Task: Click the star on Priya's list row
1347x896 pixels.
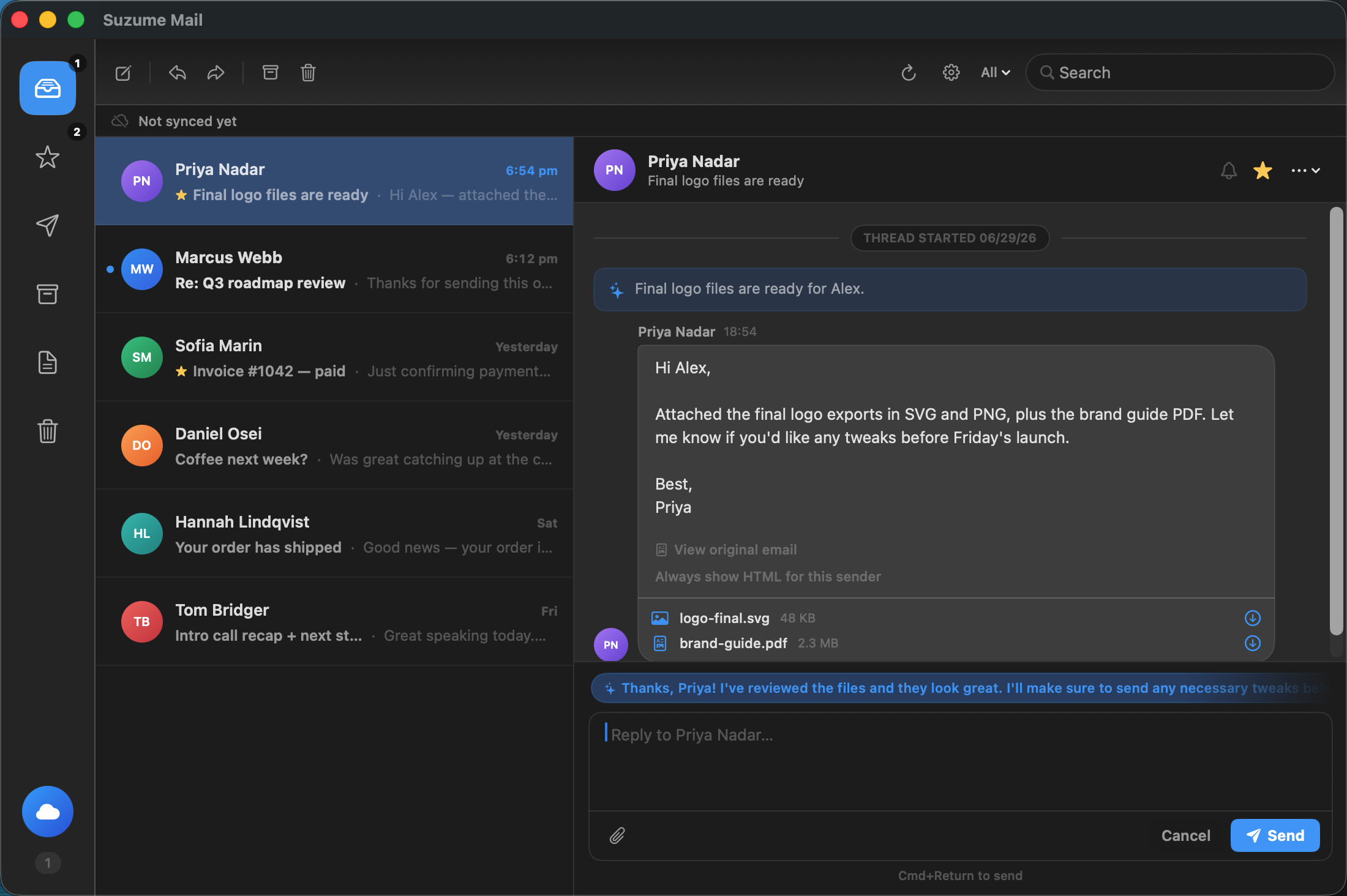Action: point(181,195)
